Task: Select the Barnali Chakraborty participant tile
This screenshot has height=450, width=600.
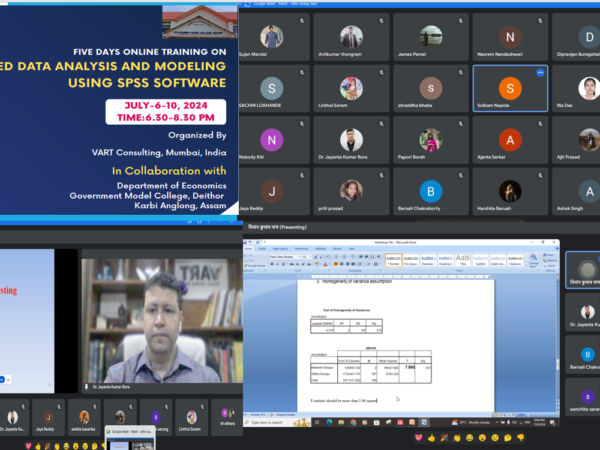Action: click(431, 191)
